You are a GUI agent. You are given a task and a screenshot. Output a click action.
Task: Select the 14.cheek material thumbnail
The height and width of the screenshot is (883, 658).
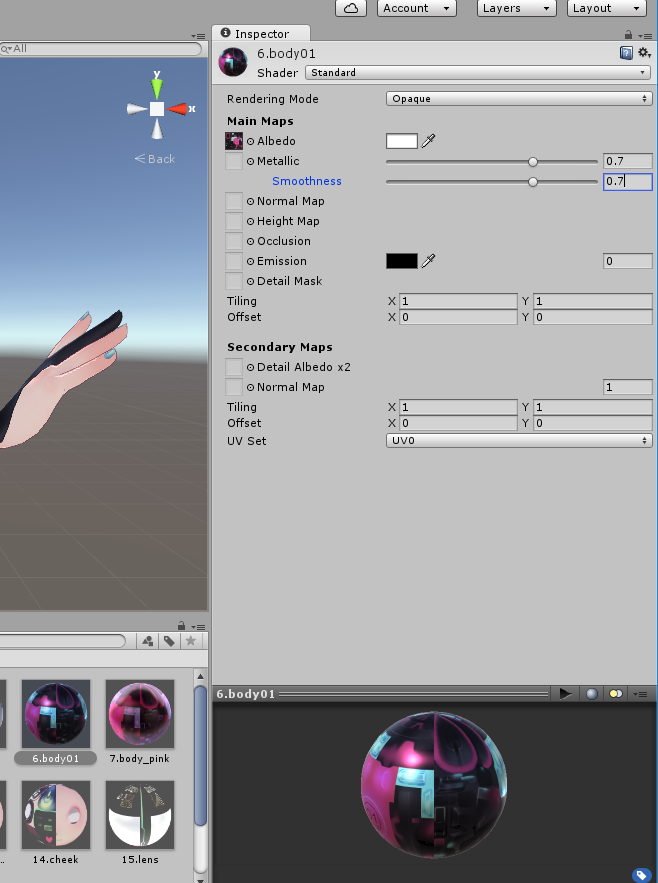pyautogui.click(x=55, y=815)
